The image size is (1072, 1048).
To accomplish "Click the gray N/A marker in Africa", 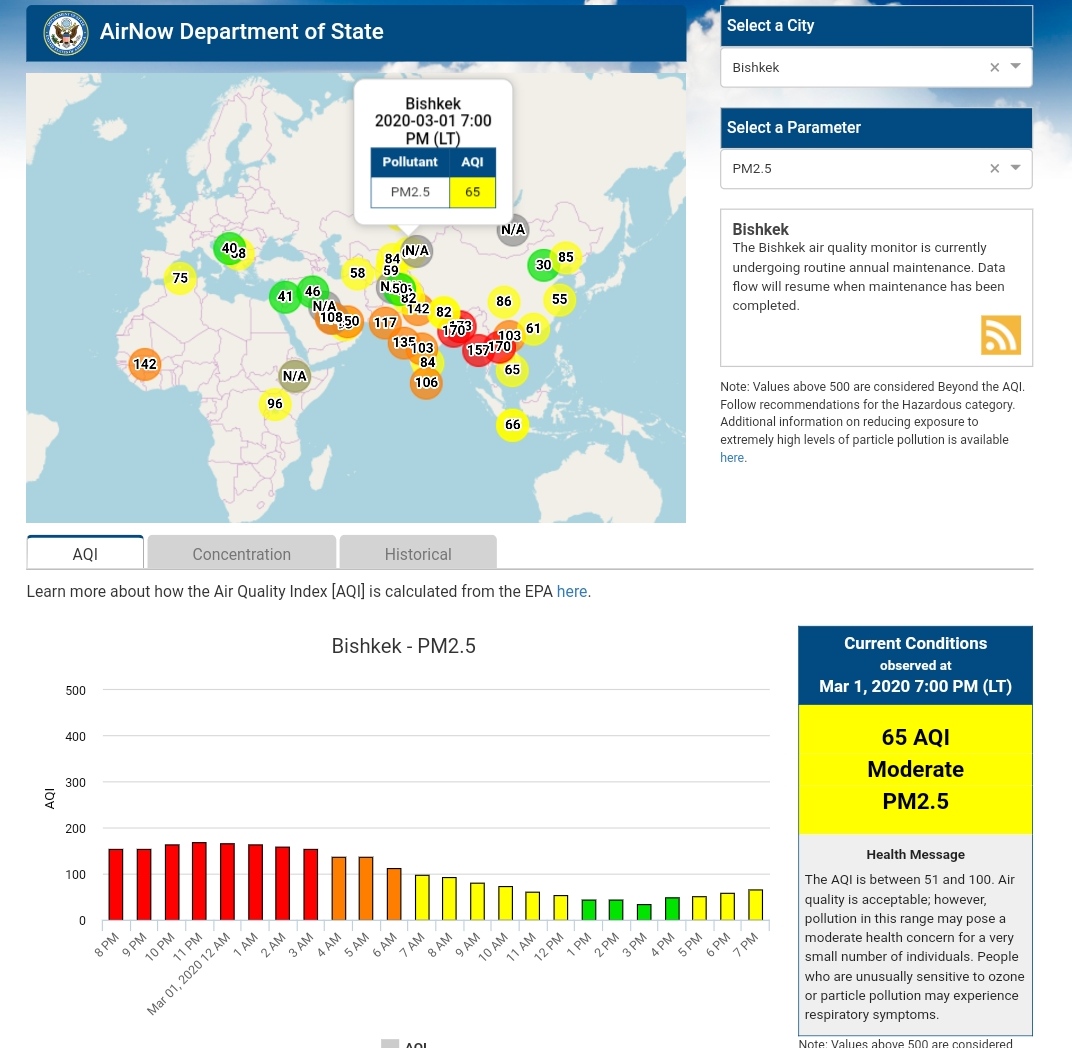I will point(294,376).
